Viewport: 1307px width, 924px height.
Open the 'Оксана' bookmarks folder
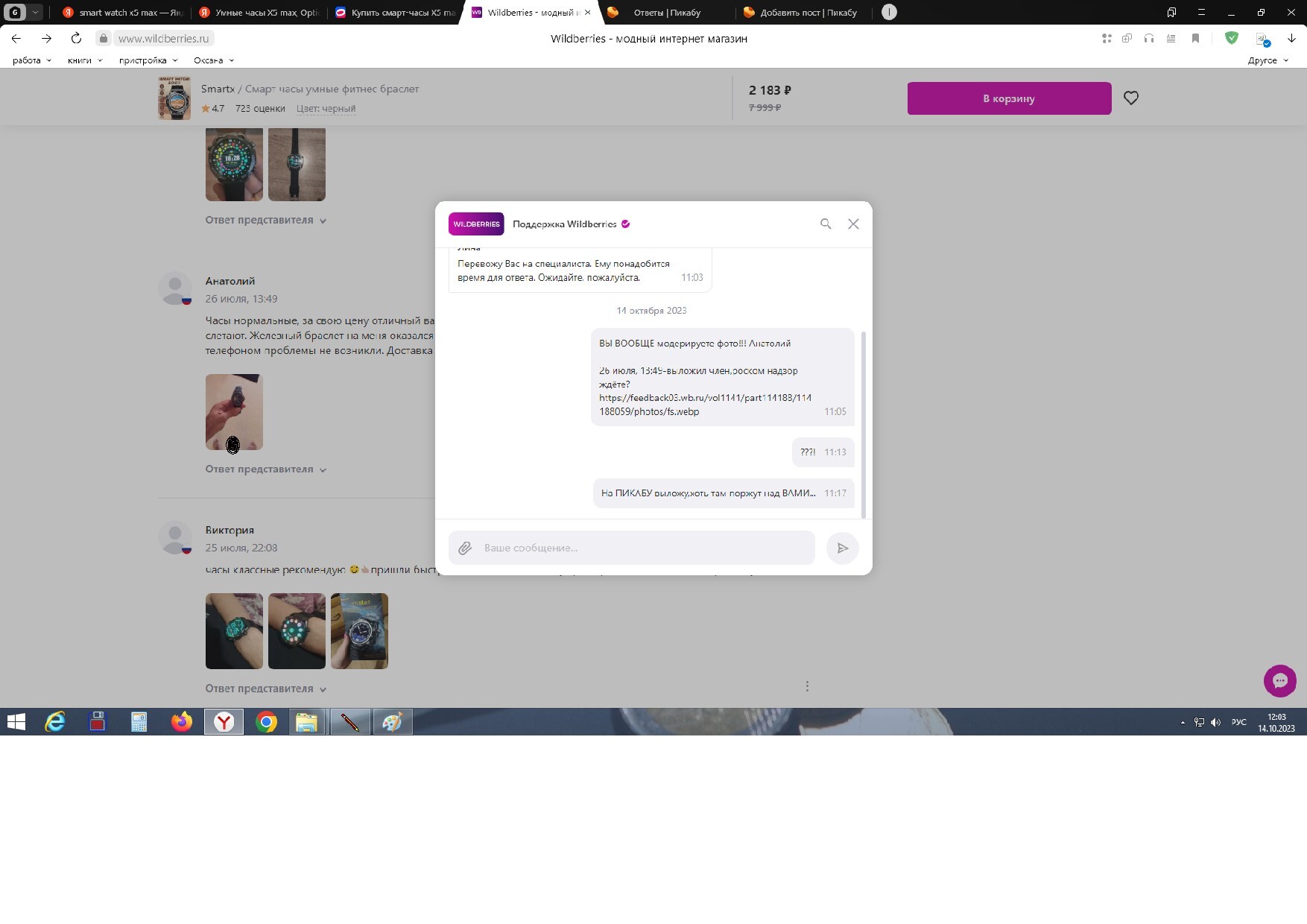coord(214,60)
